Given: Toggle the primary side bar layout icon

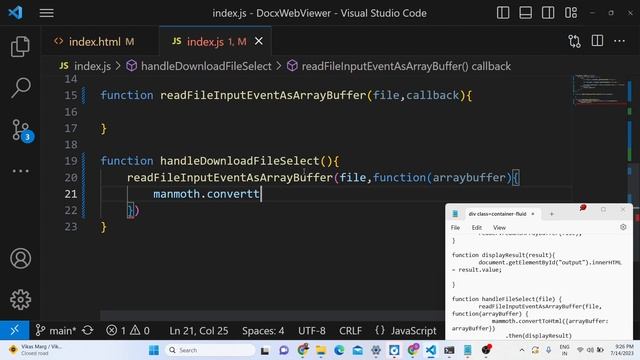Looking at the screenshot, I should [x=503, y=13].
